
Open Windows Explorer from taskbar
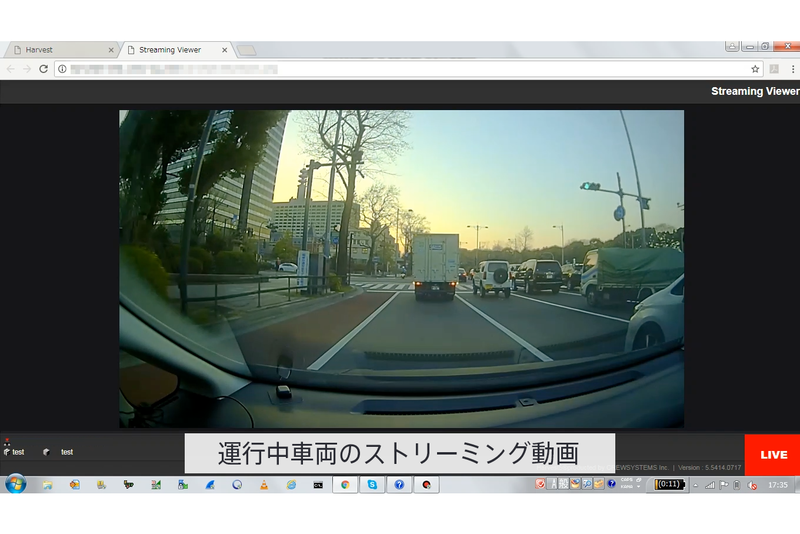[47, 485]
